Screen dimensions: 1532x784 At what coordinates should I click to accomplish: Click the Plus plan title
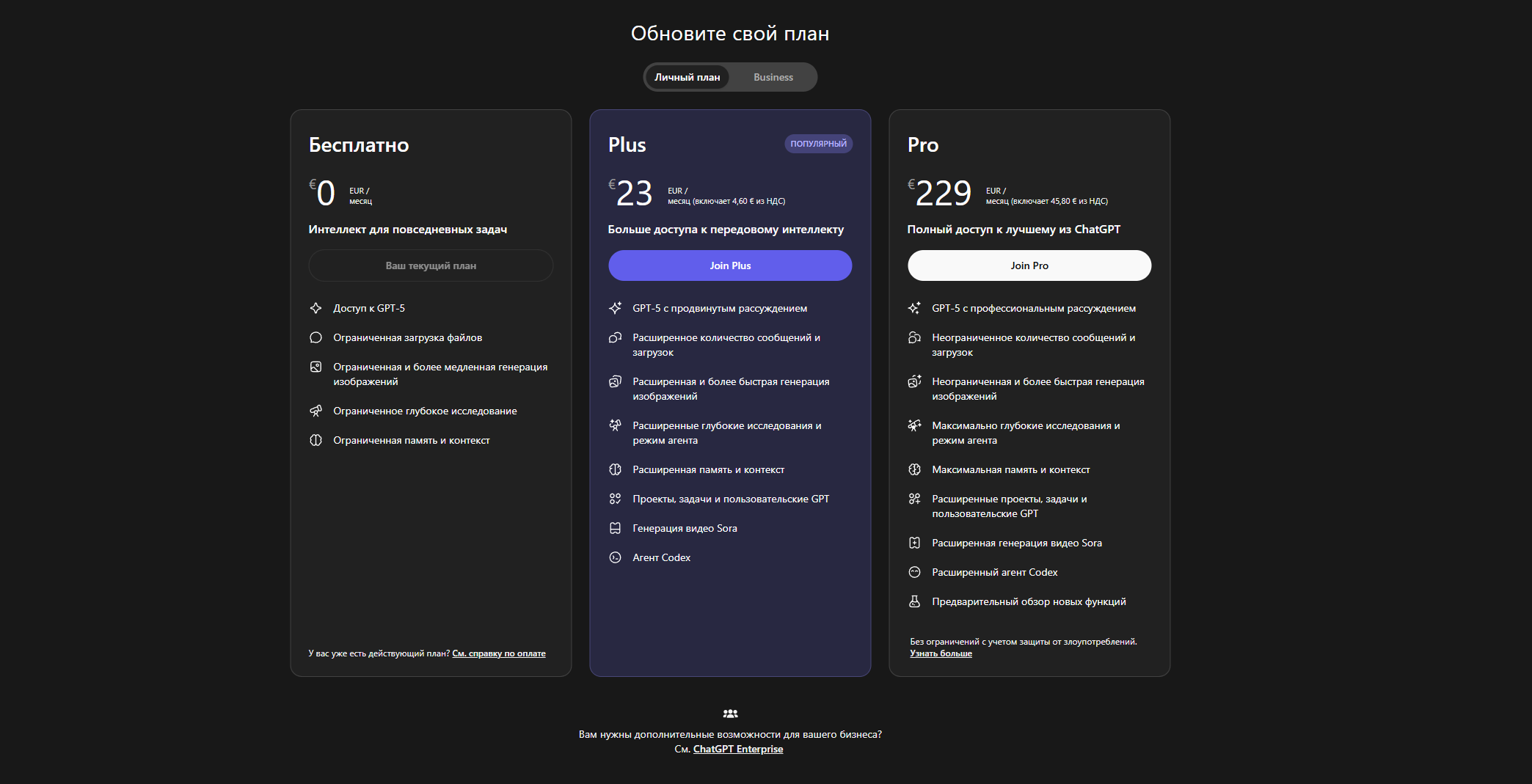627,145
